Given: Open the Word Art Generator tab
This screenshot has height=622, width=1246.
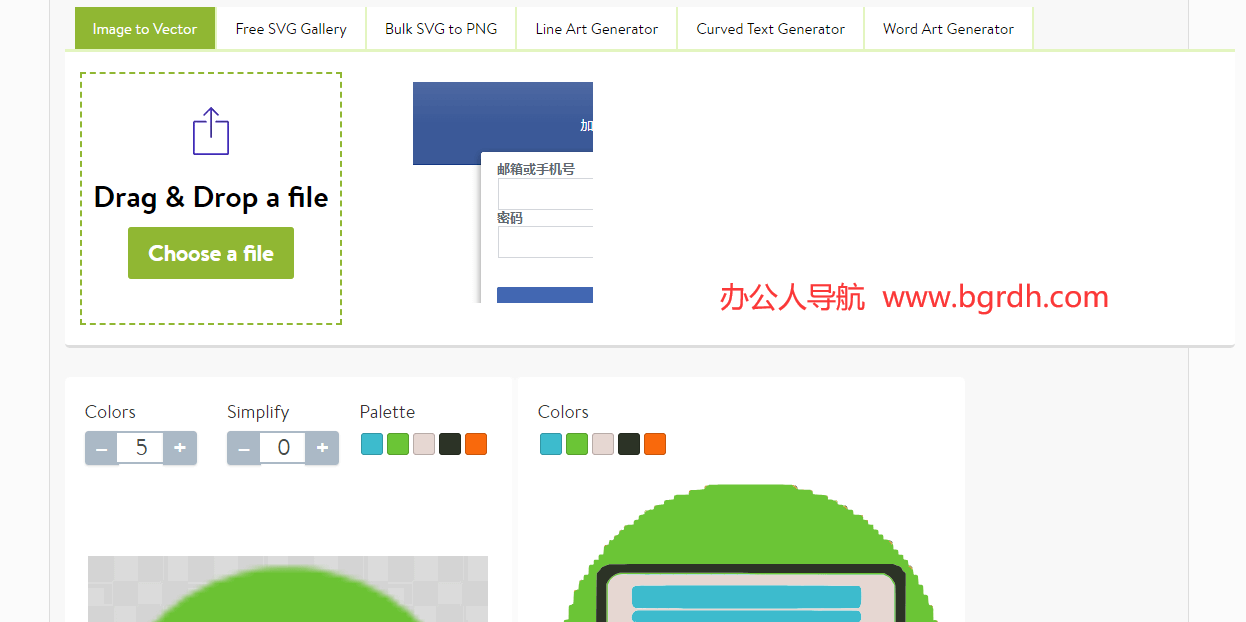Looking at the screenshot, I should click(948, 29).
